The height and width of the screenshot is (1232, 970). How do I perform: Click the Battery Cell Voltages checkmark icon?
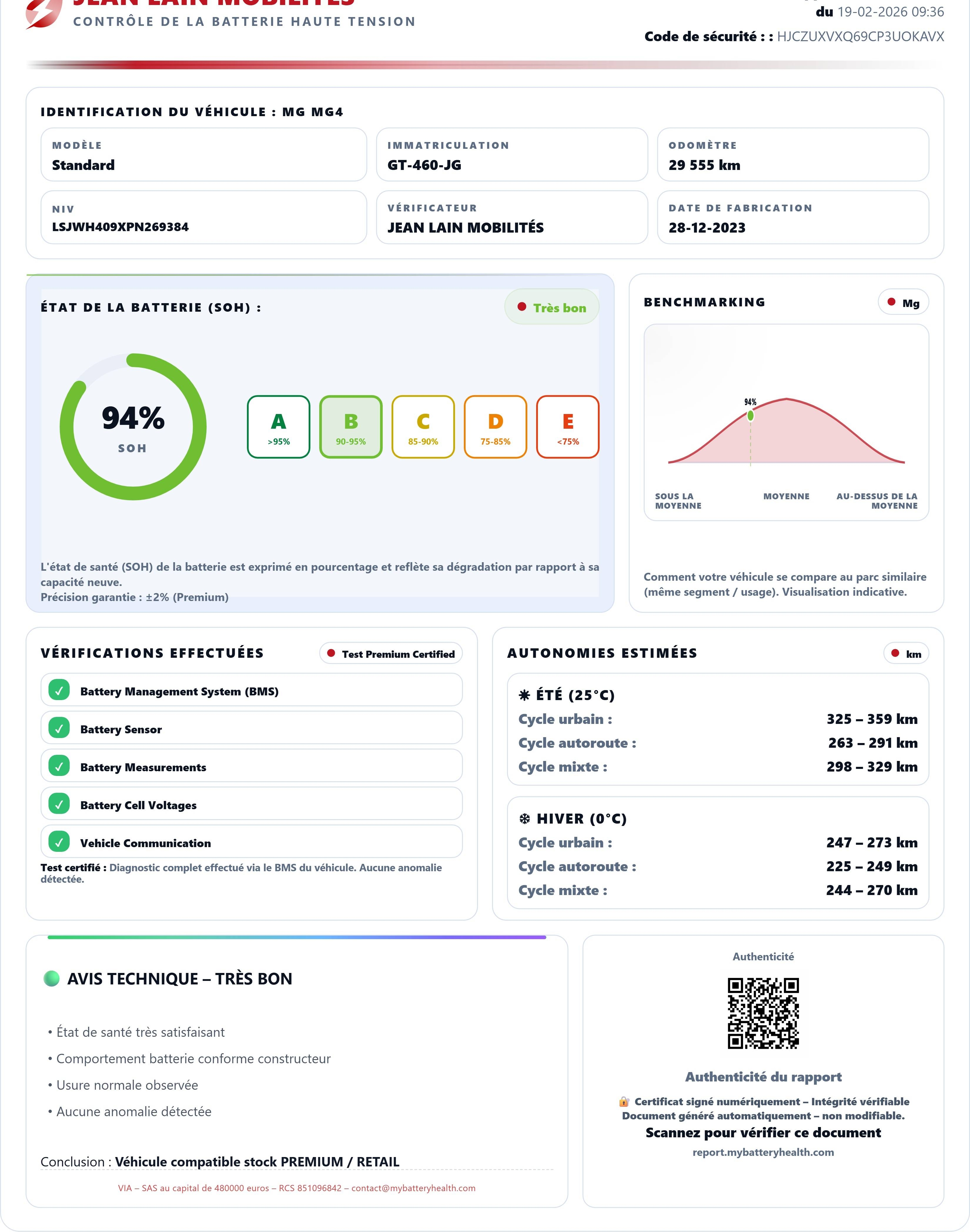click(59, 804)
